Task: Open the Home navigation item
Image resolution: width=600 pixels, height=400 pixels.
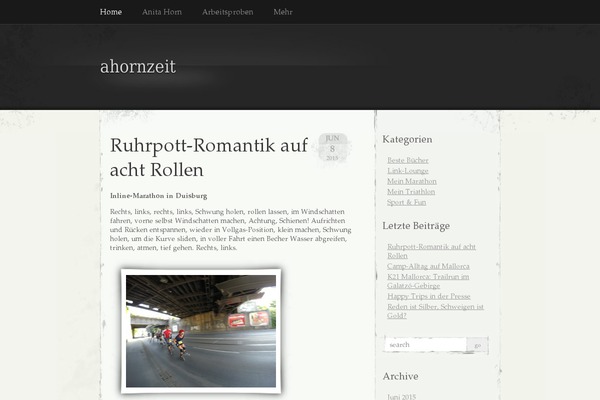Action: (111, 12)
